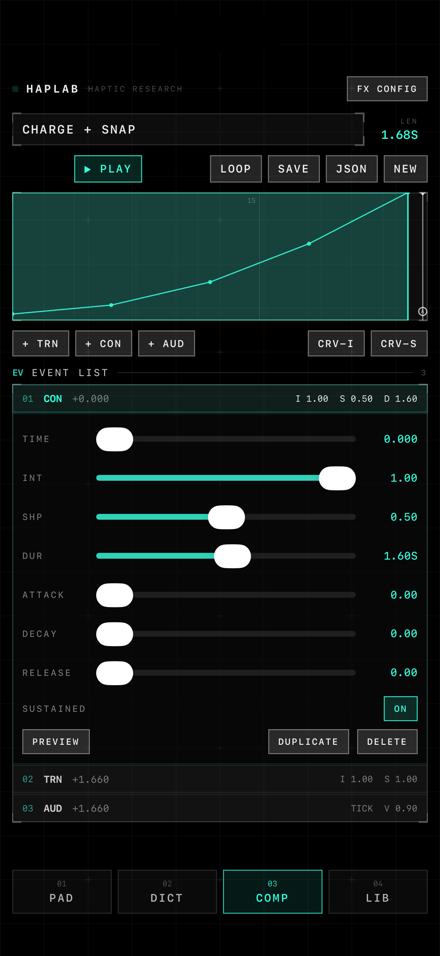
Task: Create a NEW pattern
Action: click(405, 169)
